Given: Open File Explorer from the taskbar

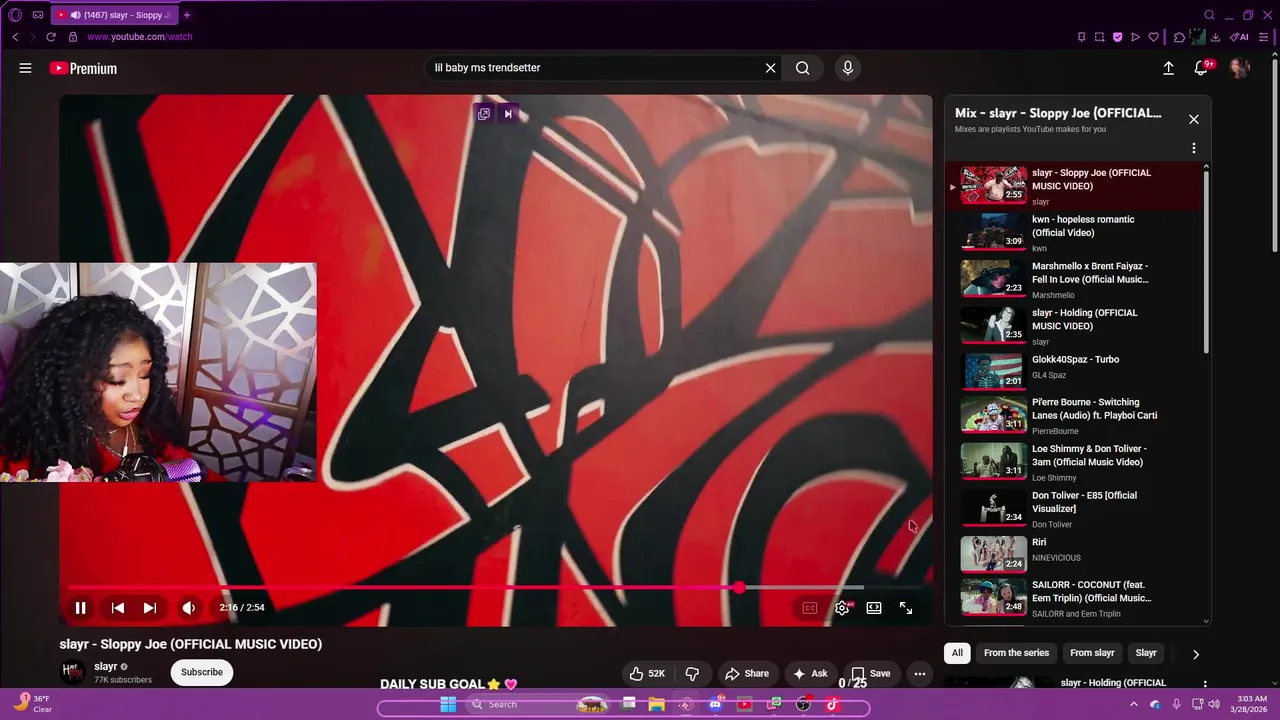Looking at the screenshot, I should click(x=657, y=704).
